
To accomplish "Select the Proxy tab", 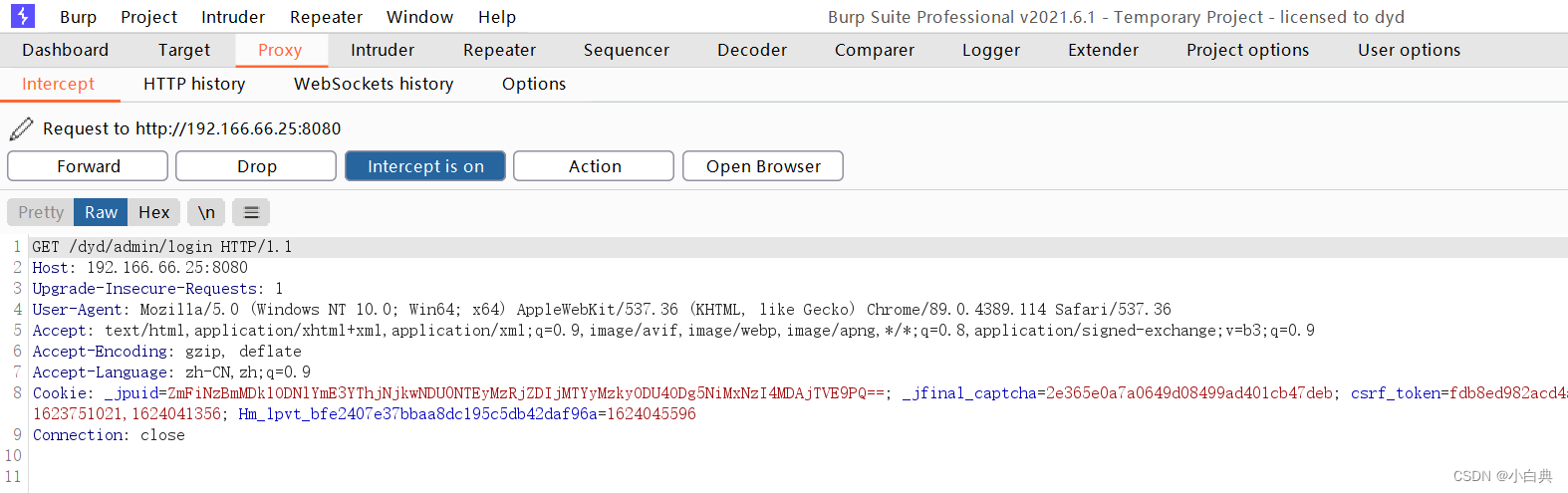I will (280, 50).
